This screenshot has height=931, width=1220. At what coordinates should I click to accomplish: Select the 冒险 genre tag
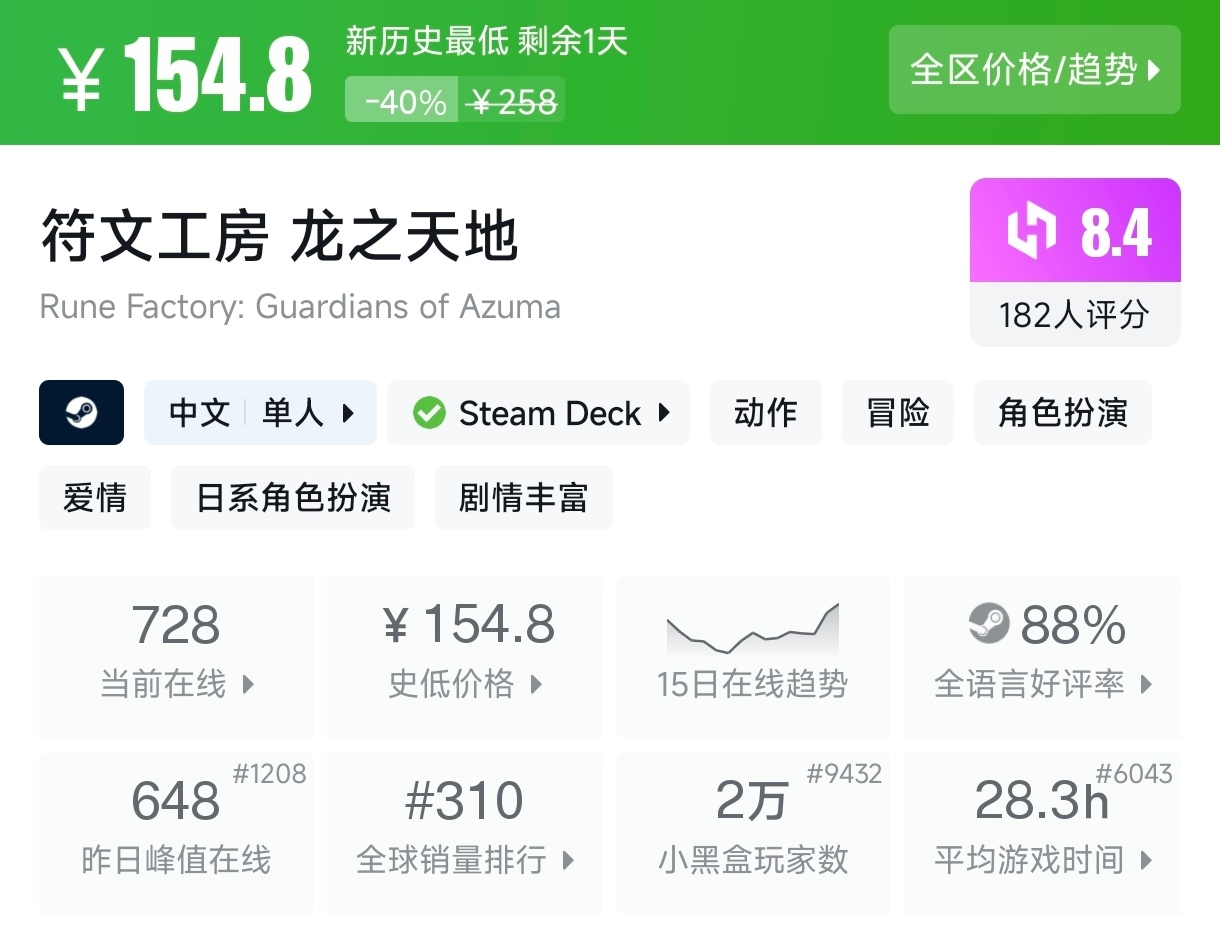(x=897, y=413)
